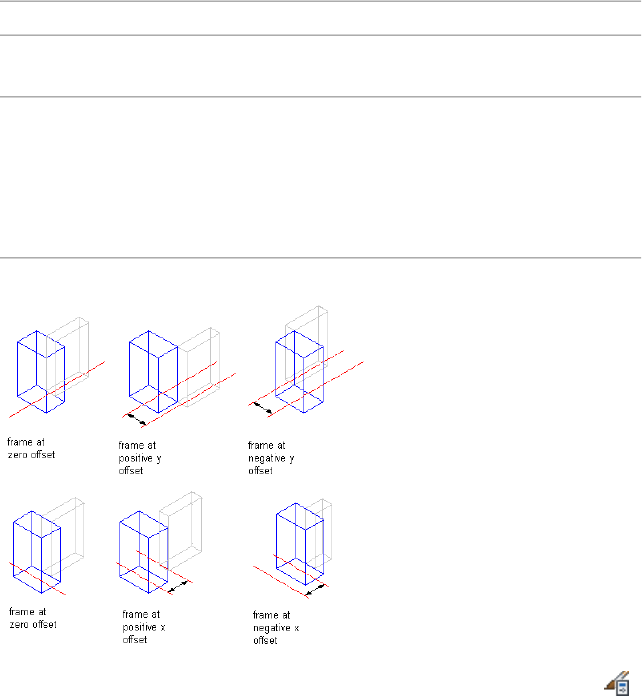Click the zero offset frame in y-offset row
The height and width of the screenshot is (696, 642).
tap(41, 370)
